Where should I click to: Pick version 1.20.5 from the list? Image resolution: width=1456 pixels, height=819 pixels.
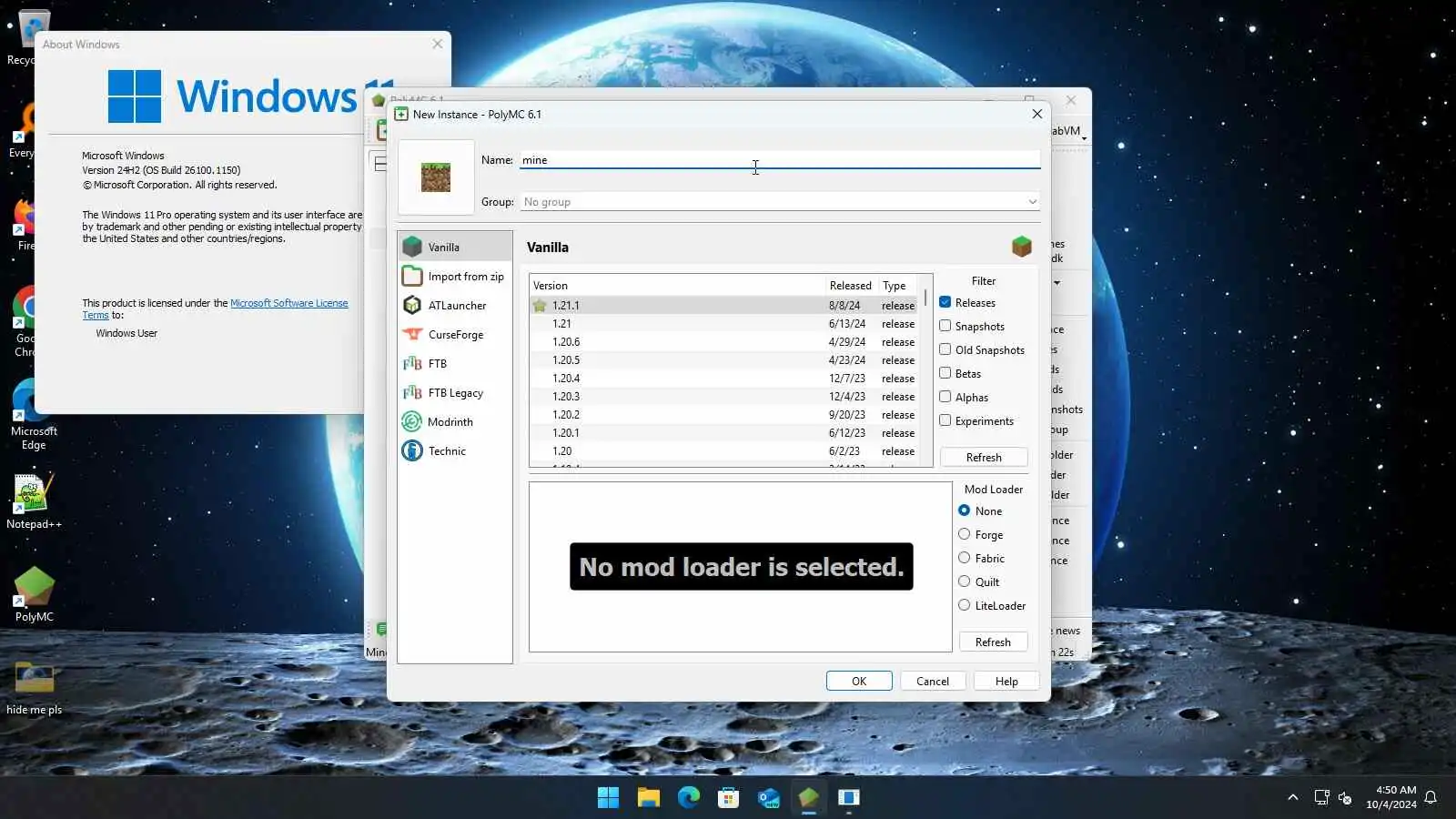724,360
